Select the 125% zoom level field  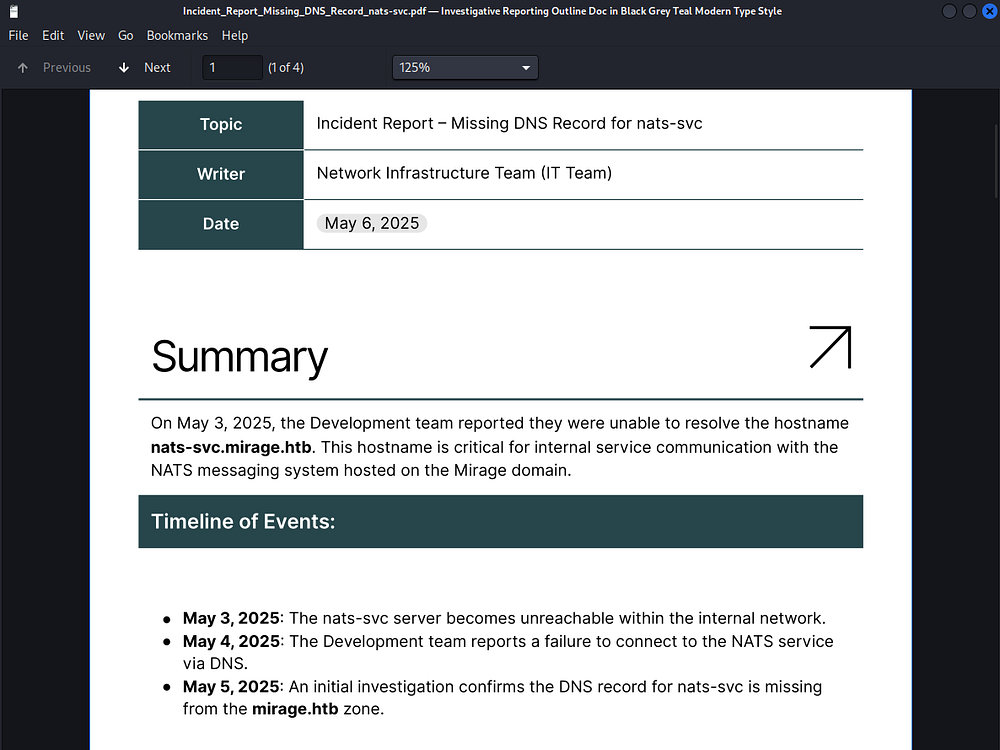[x=465, y=68]
